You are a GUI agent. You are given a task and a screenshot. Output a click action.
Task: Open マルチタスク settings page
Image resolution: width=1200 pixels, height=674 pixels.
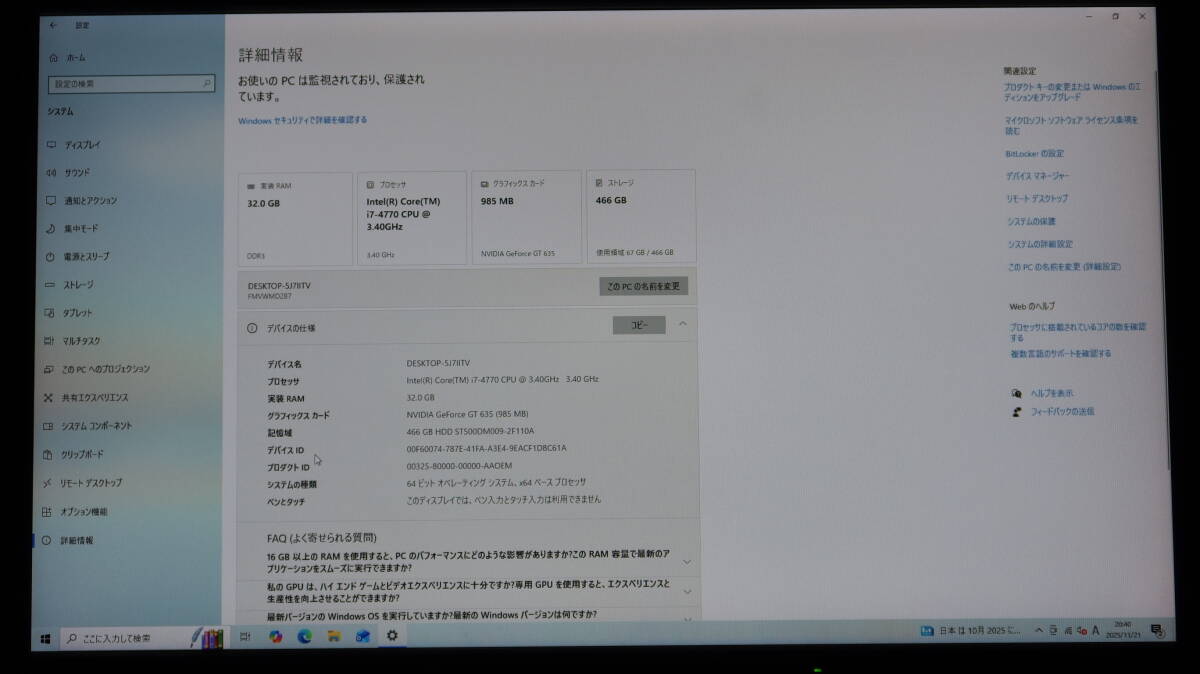73,341
